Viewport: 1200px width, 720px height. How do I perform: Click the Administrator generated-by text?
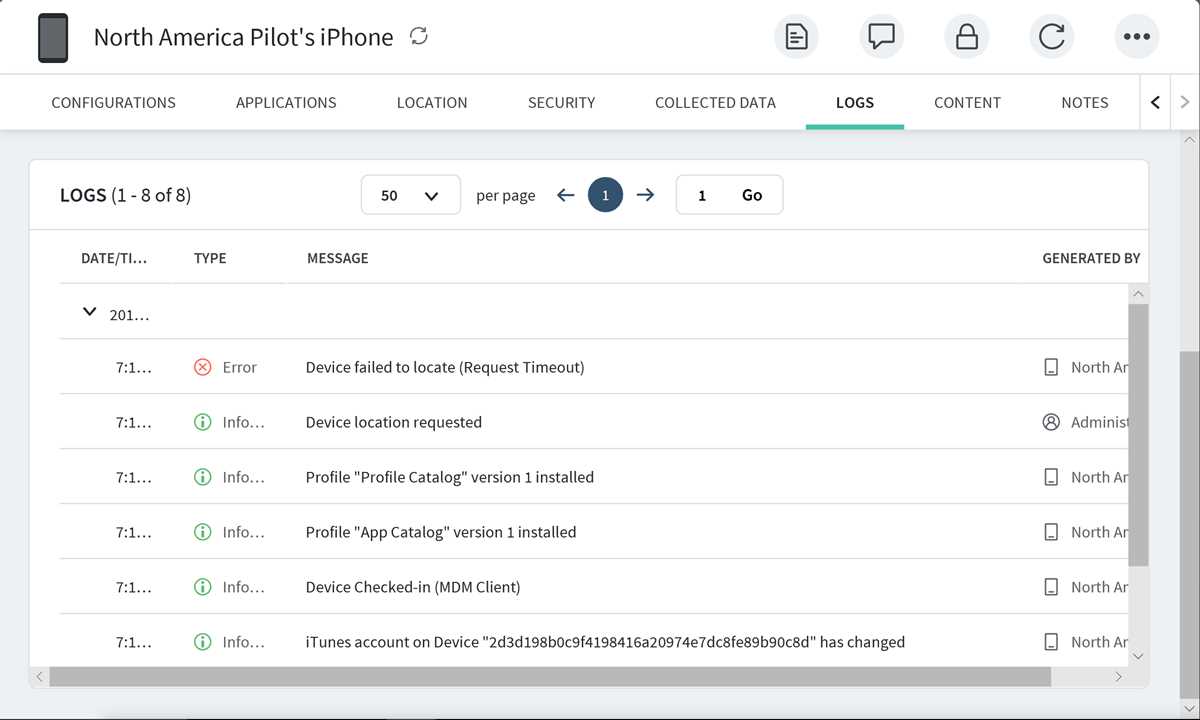point(1099,422)
